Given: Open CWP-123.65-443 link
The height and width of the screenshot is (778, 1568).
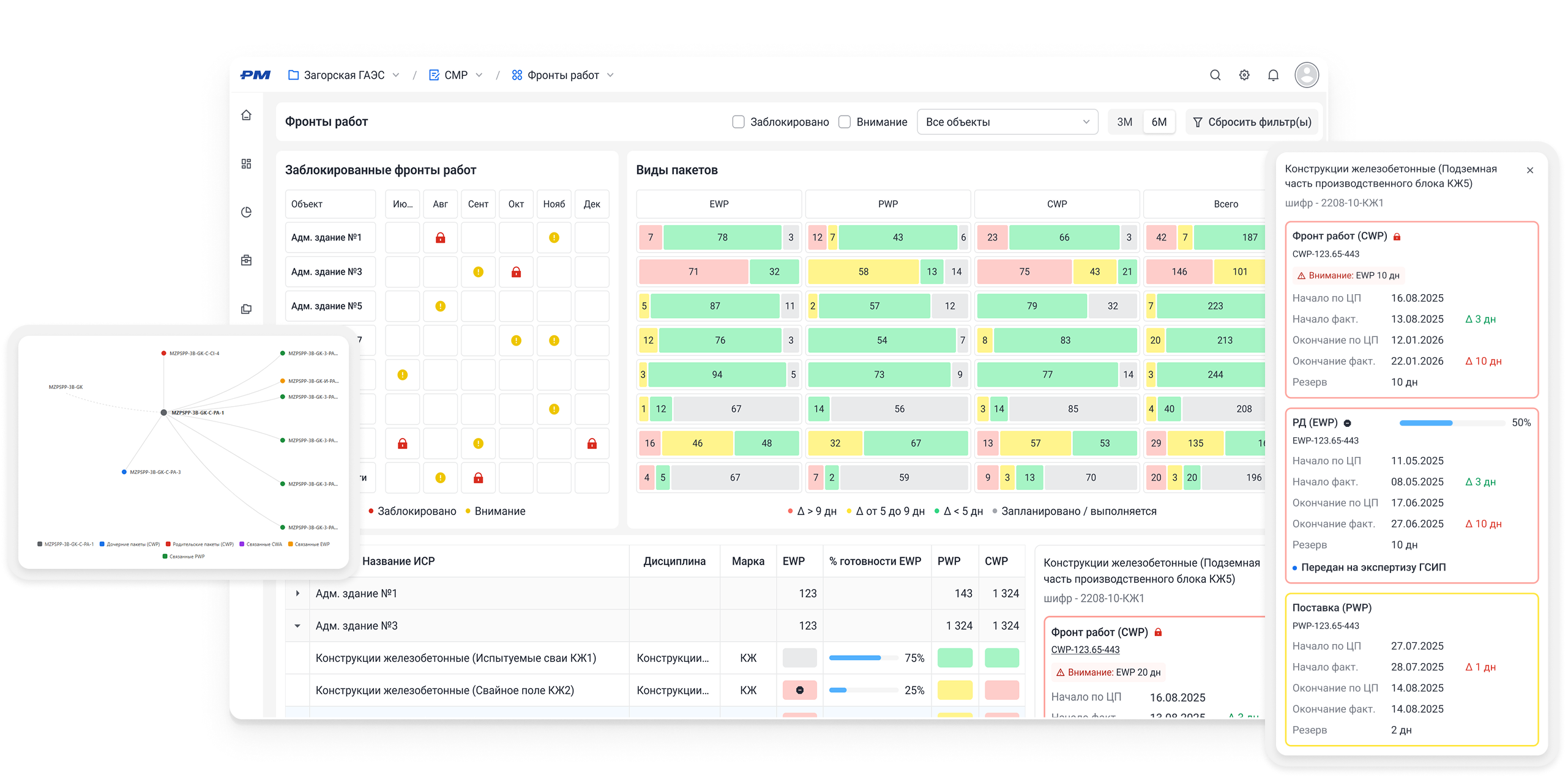Looking at the screenshot, I should pos(1085,650).
